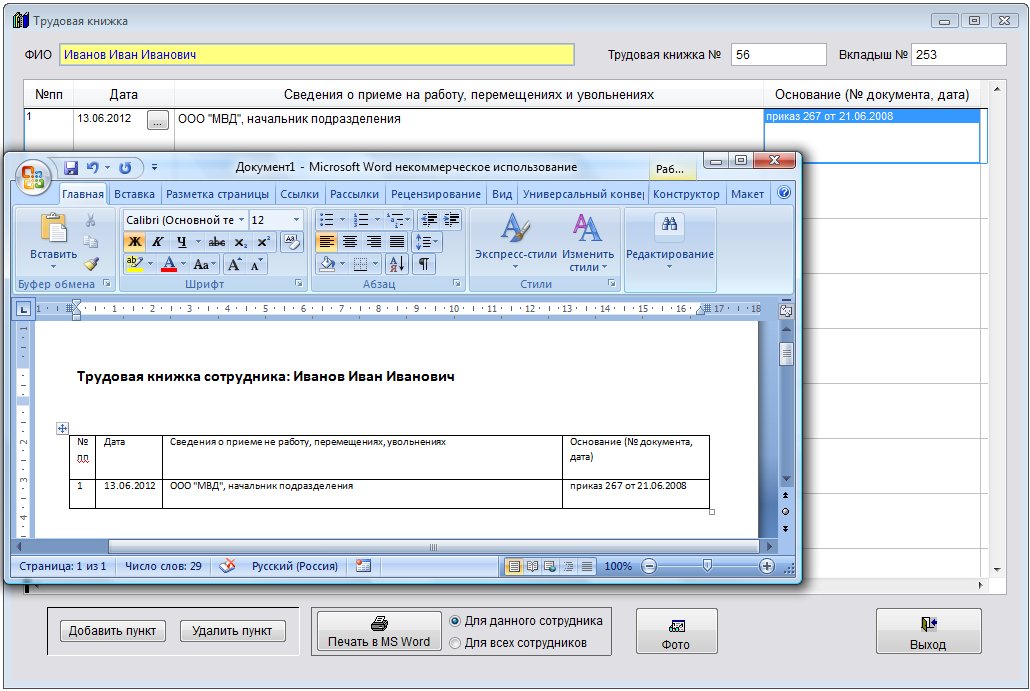Switch to the Рассылки tab
This screenshot has height=691, width=1030.
click(x=354, y=194)
